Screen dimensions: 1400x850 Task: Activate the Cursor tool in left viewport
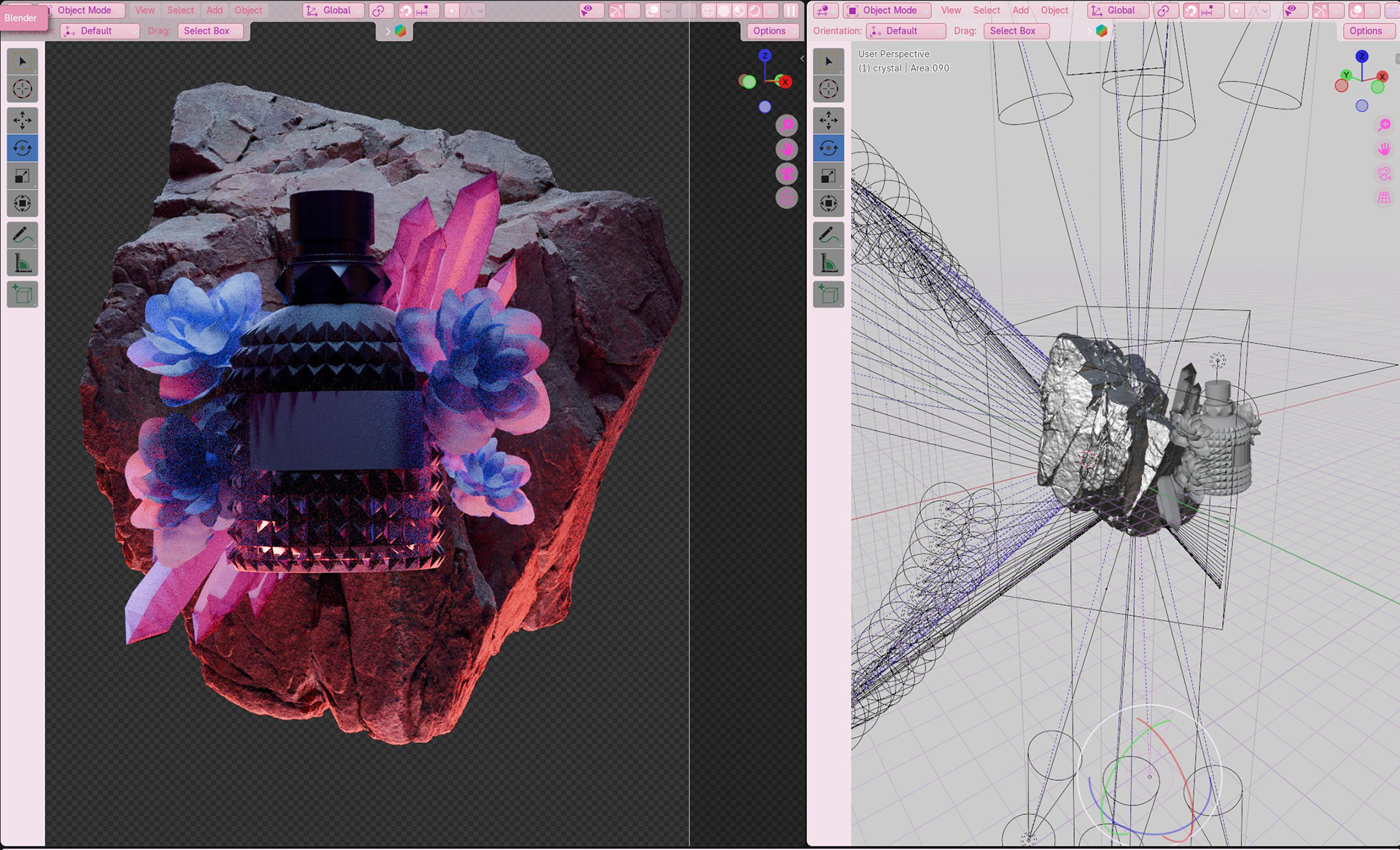[23, 89]
